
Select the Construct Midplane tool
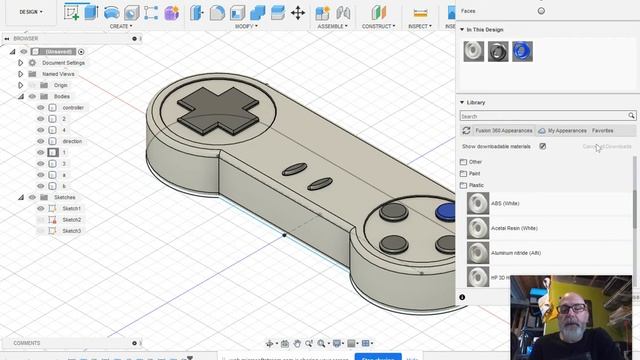(379, 13)
